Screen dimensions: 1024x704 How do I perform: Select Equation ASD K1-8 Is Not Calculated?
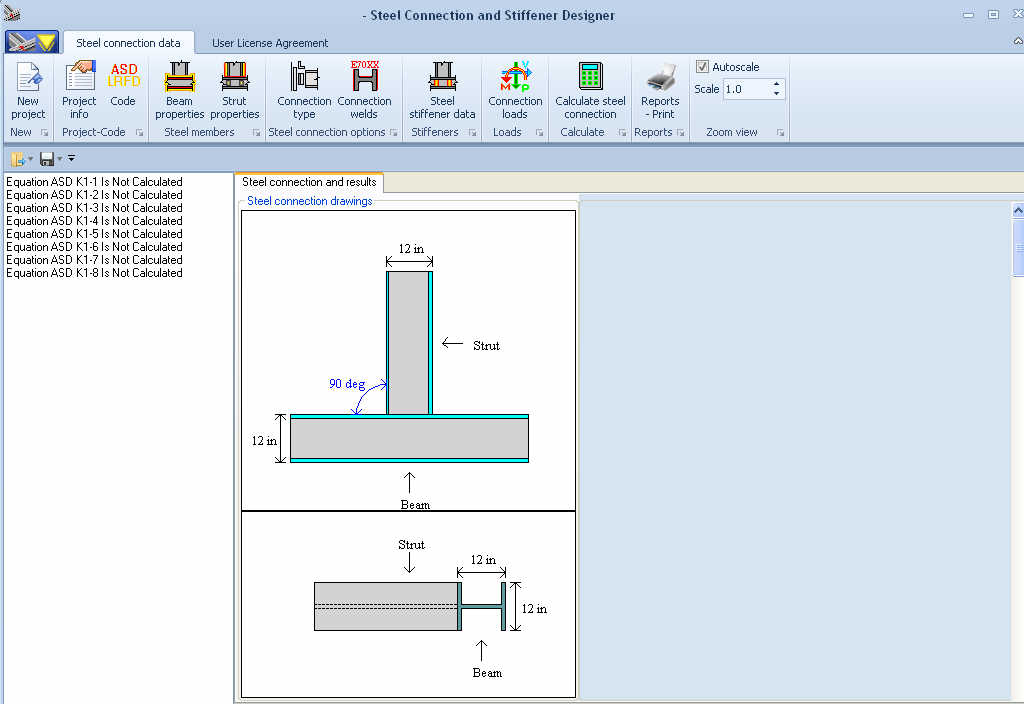94,273
